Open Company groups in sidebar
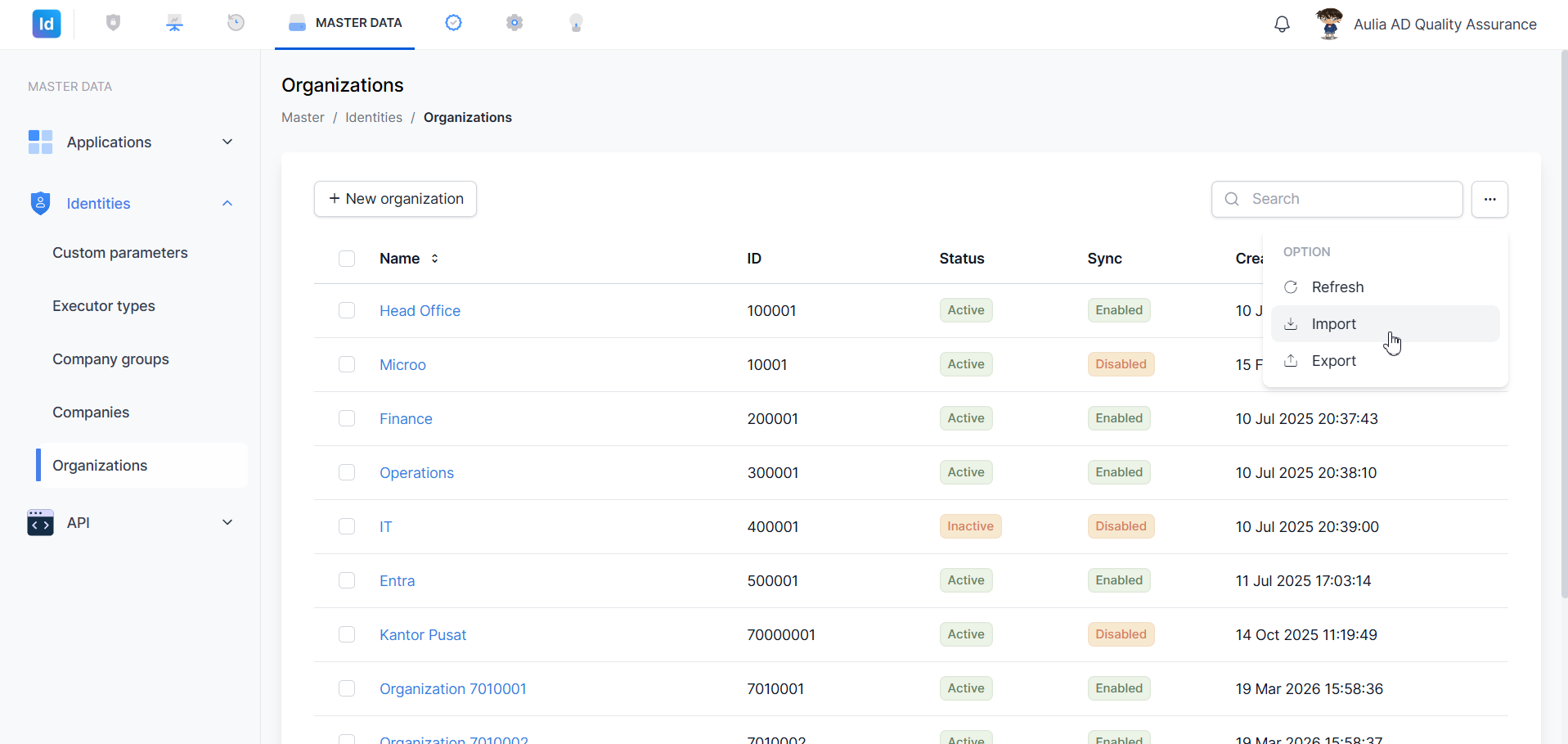Image resolution: width=1568 pixels, height=744 pixels. pos(110,359)
